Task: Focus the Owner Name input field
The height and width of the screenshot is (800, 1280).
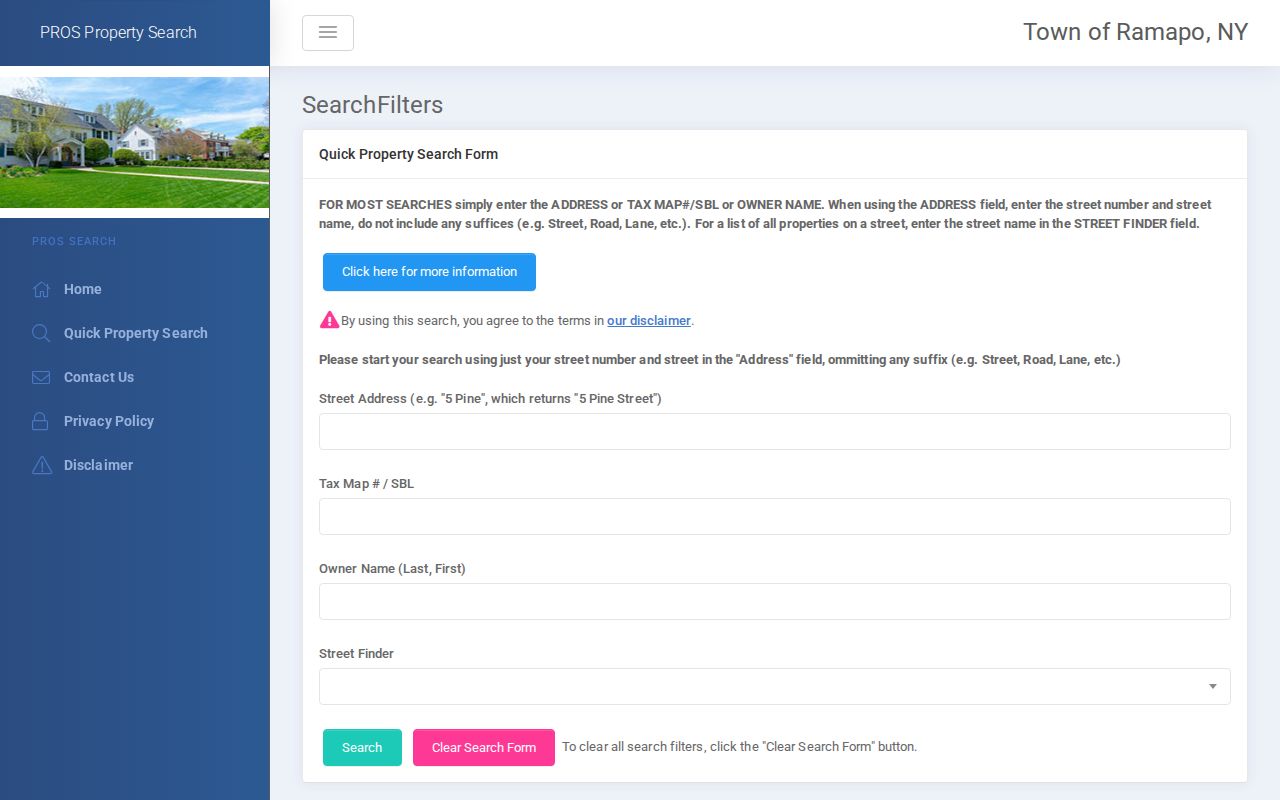Action: point(775,602)
